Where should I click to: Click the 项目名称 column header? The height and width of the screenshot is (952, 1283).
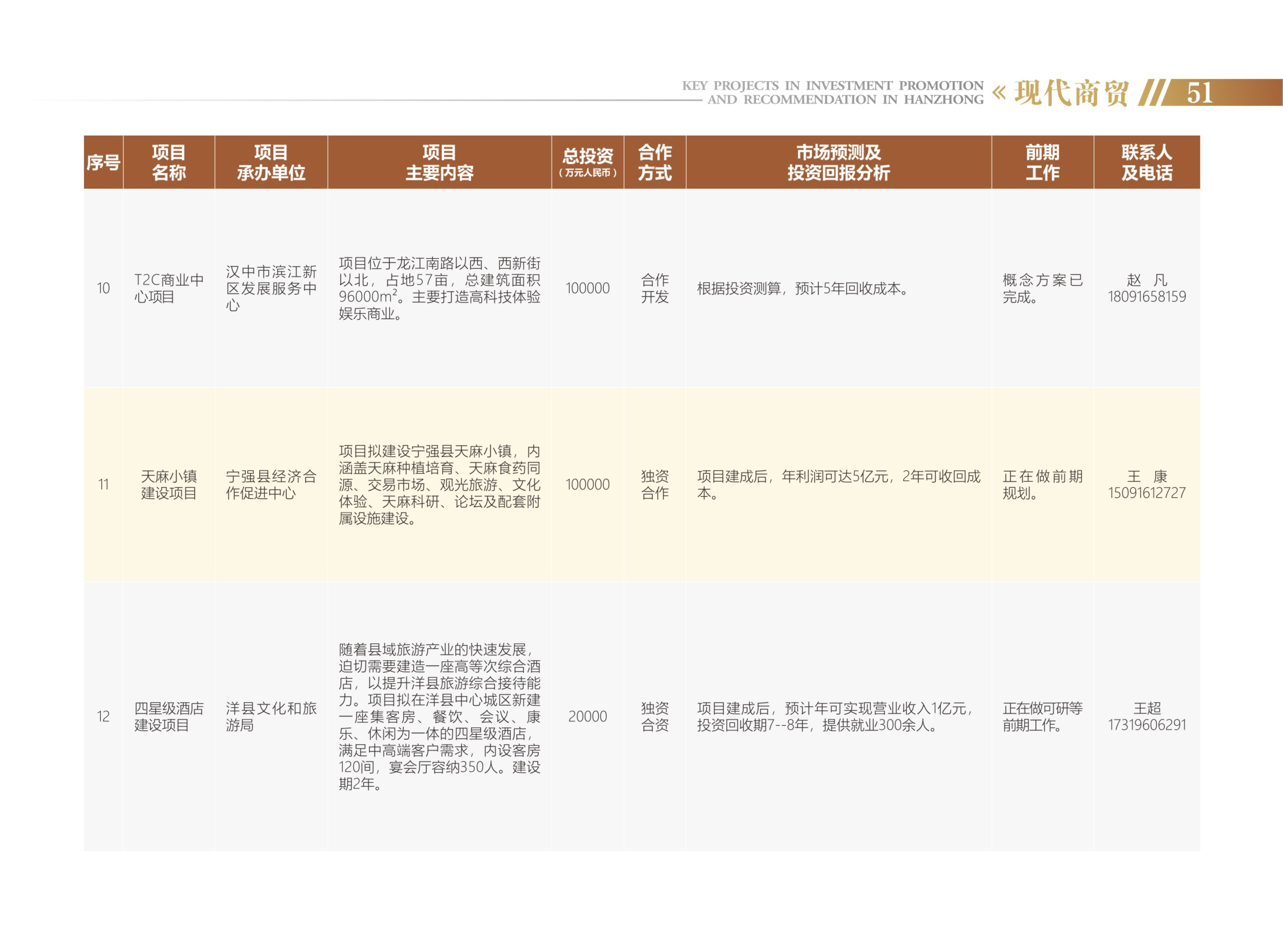(169, 163)
